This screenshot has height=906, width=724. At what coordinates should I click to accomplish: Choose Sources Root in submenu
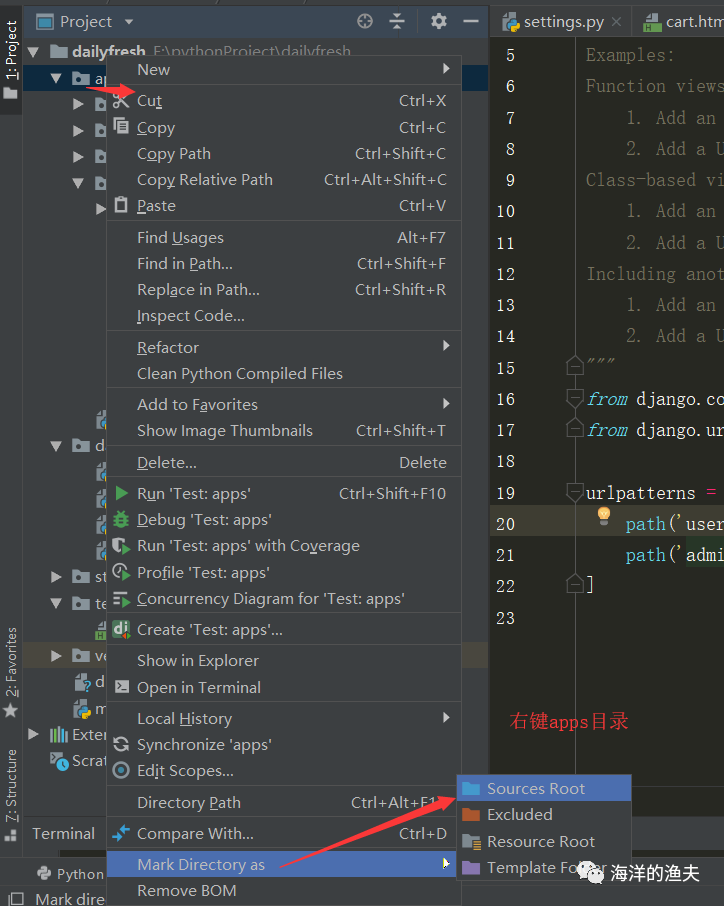[544, 788]
